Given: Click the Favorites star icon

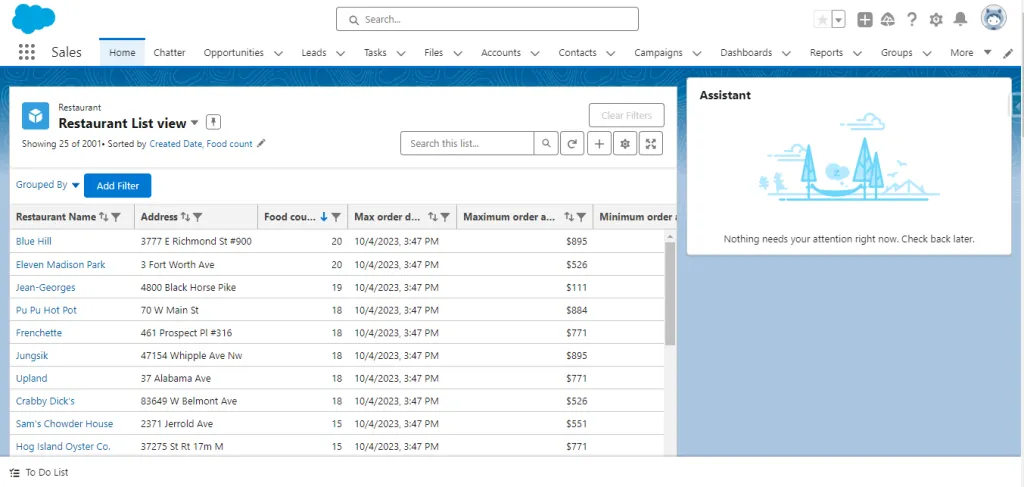Looking at the screenshot, I should coord(822,20).
